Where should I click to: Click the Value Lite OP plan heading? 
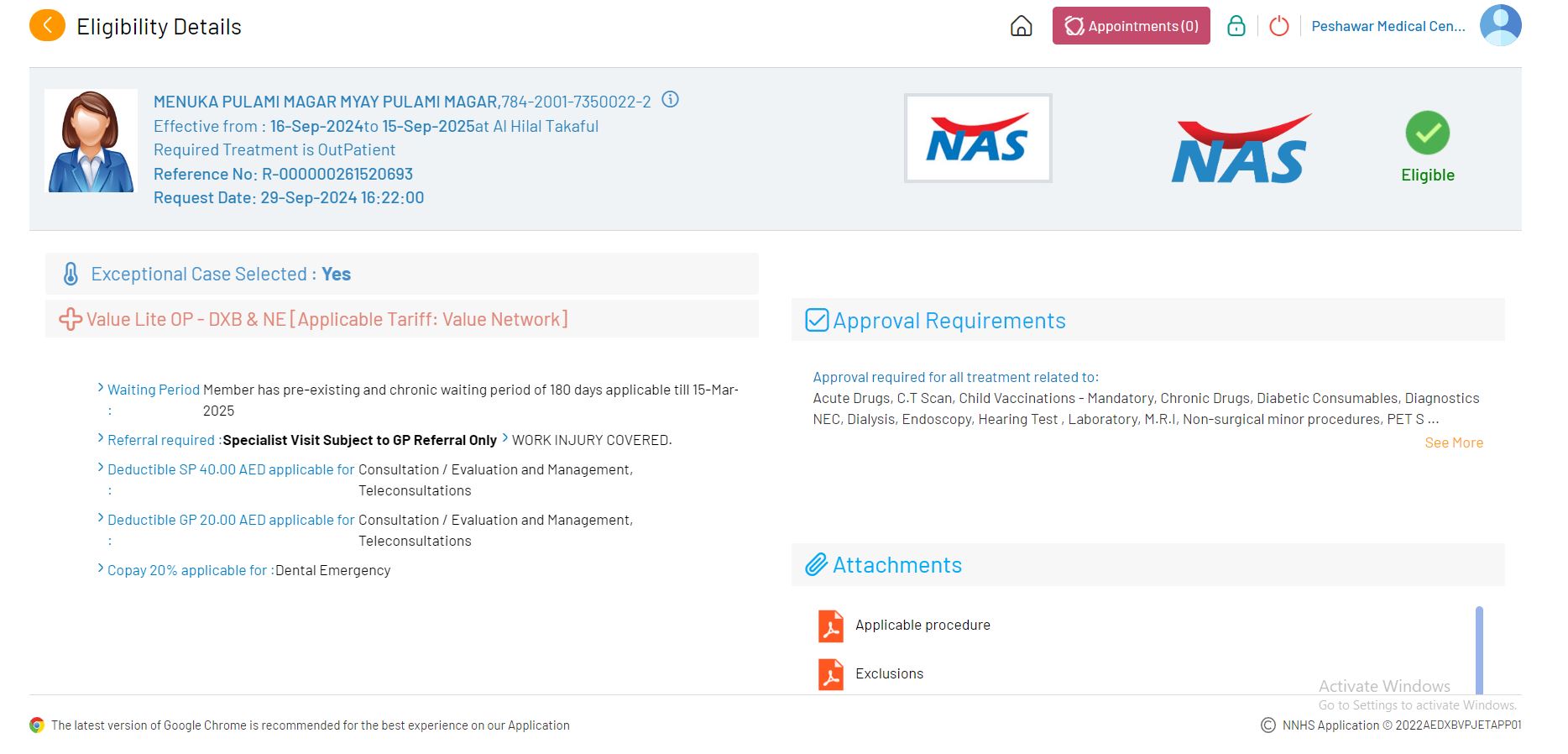[x=327, y=319]
